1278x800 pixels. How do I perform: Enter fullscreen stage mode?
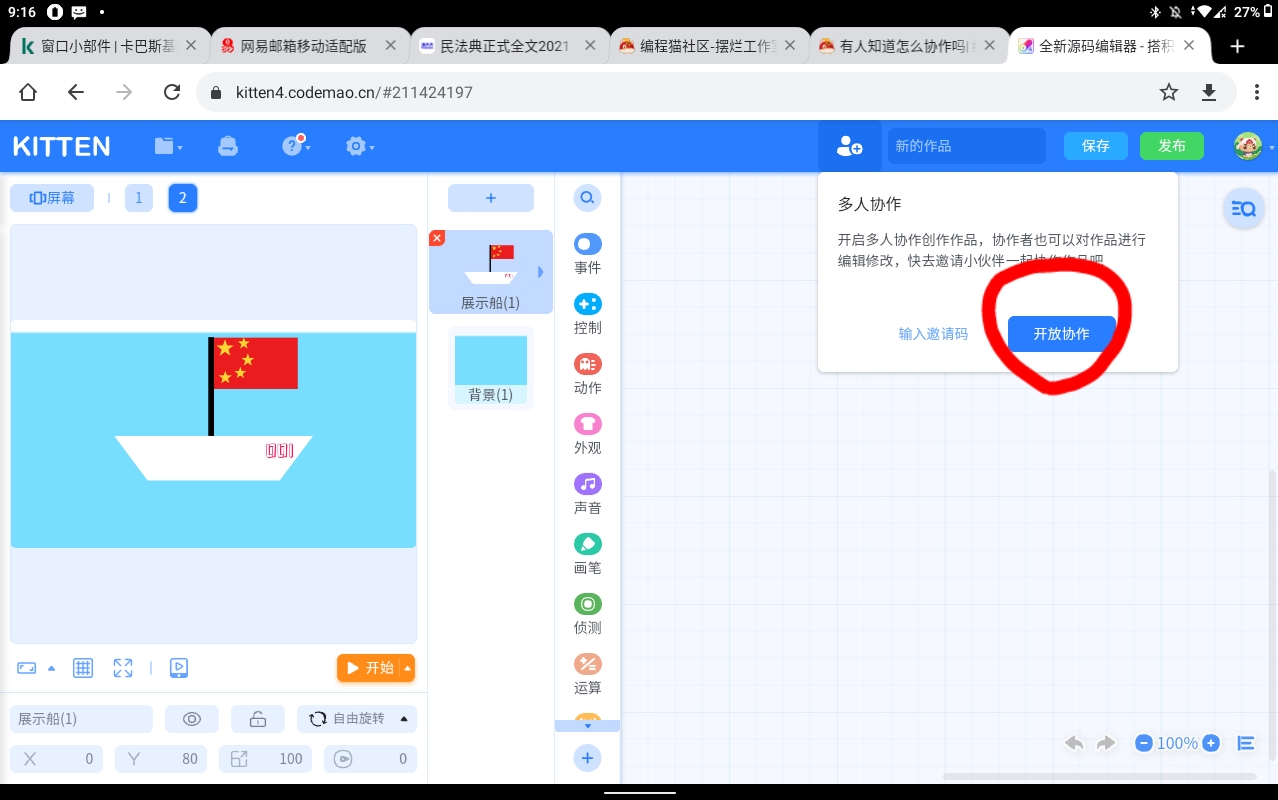click(x=123, y=668)
